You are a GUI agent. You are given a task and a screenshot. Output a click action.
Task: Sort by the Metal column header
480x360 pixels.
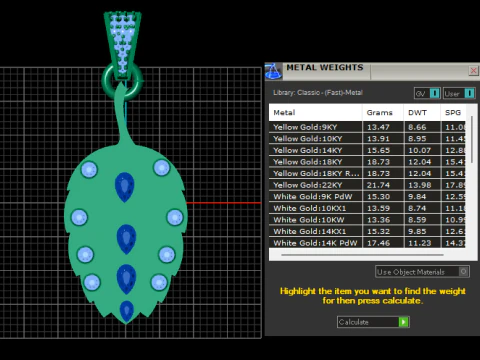(315, 113)
